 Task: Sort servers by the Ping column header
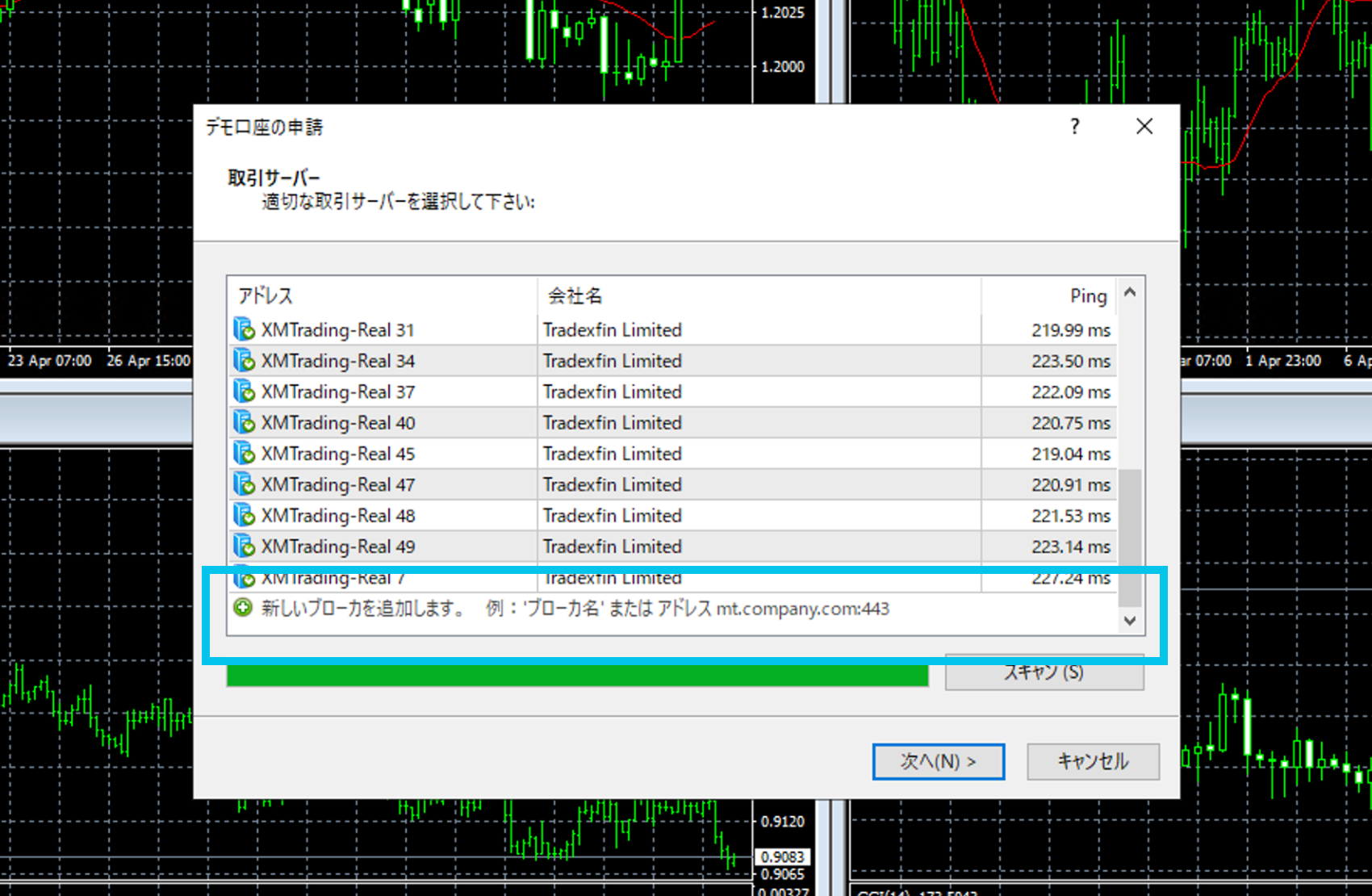tap(1049, 296)
